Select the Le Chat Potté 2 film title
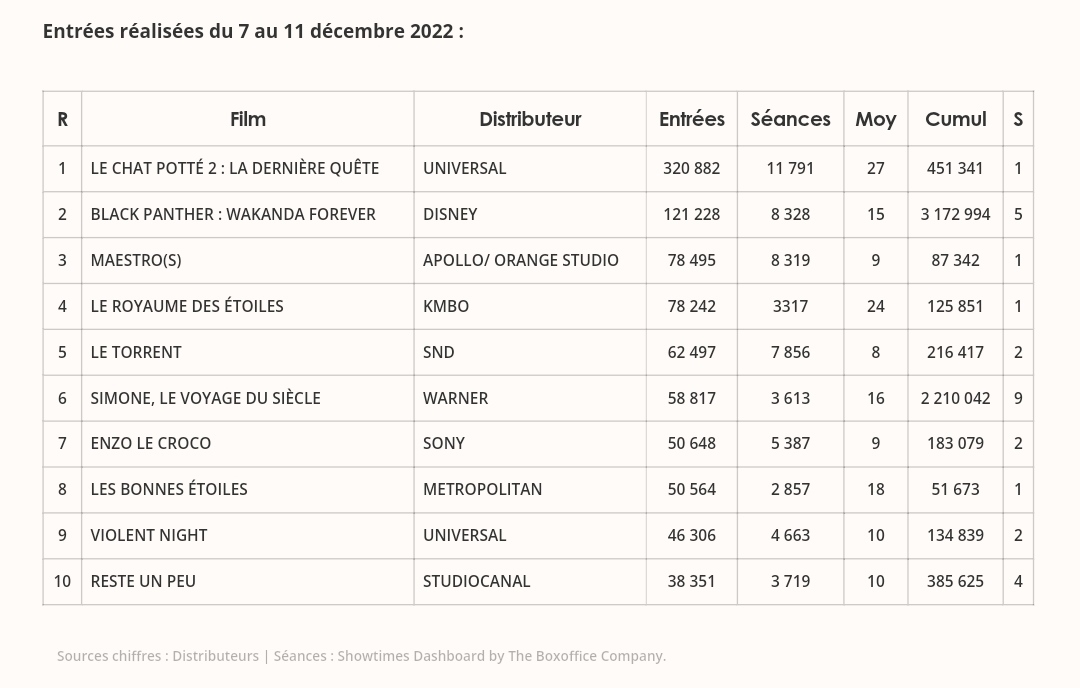Screen dimensions: 1080x688 tap(235, 168)
